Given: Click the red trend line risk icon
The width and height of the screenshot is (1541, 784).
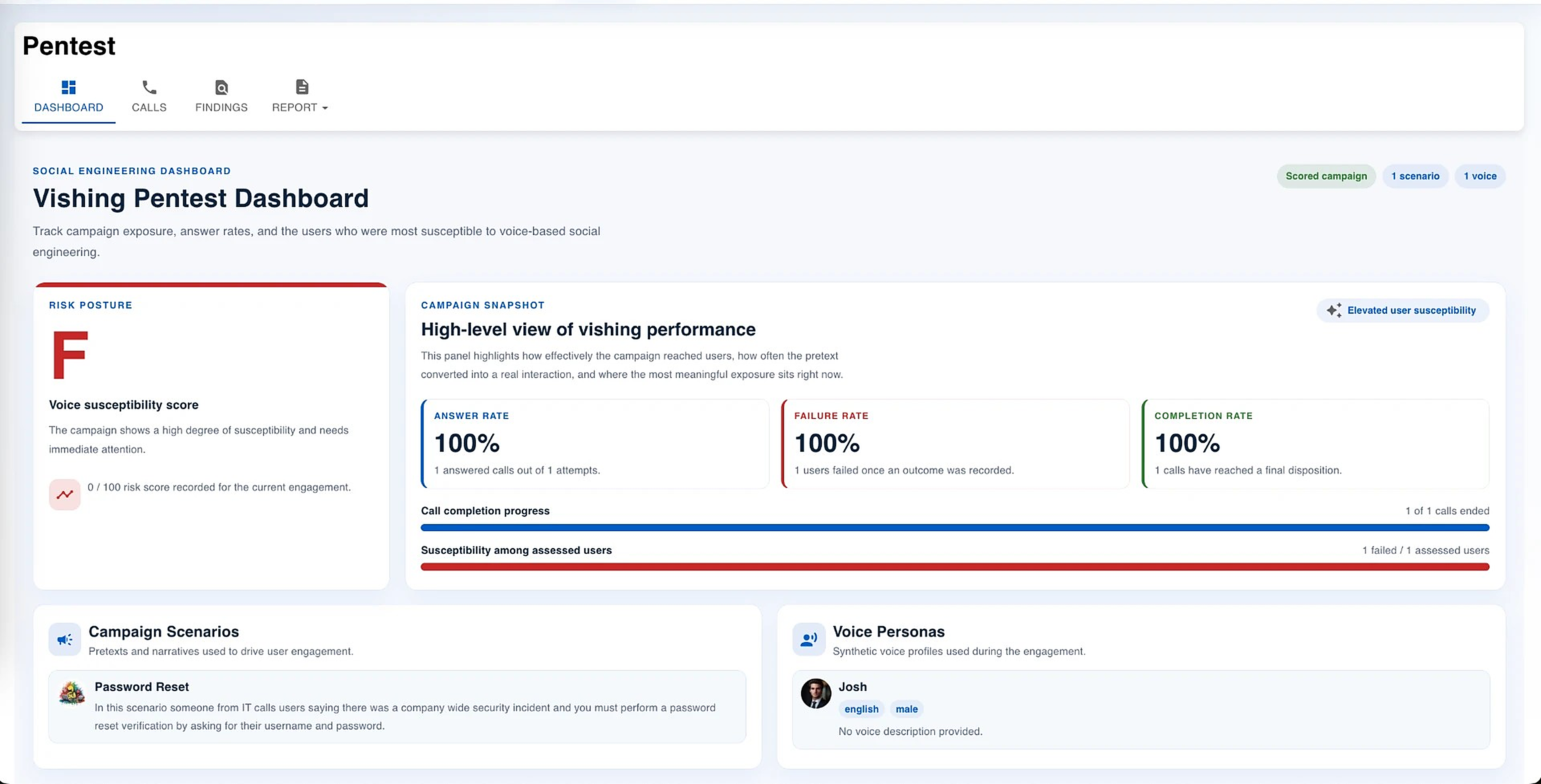Looking at the screenshot, I should coord(65,495).
